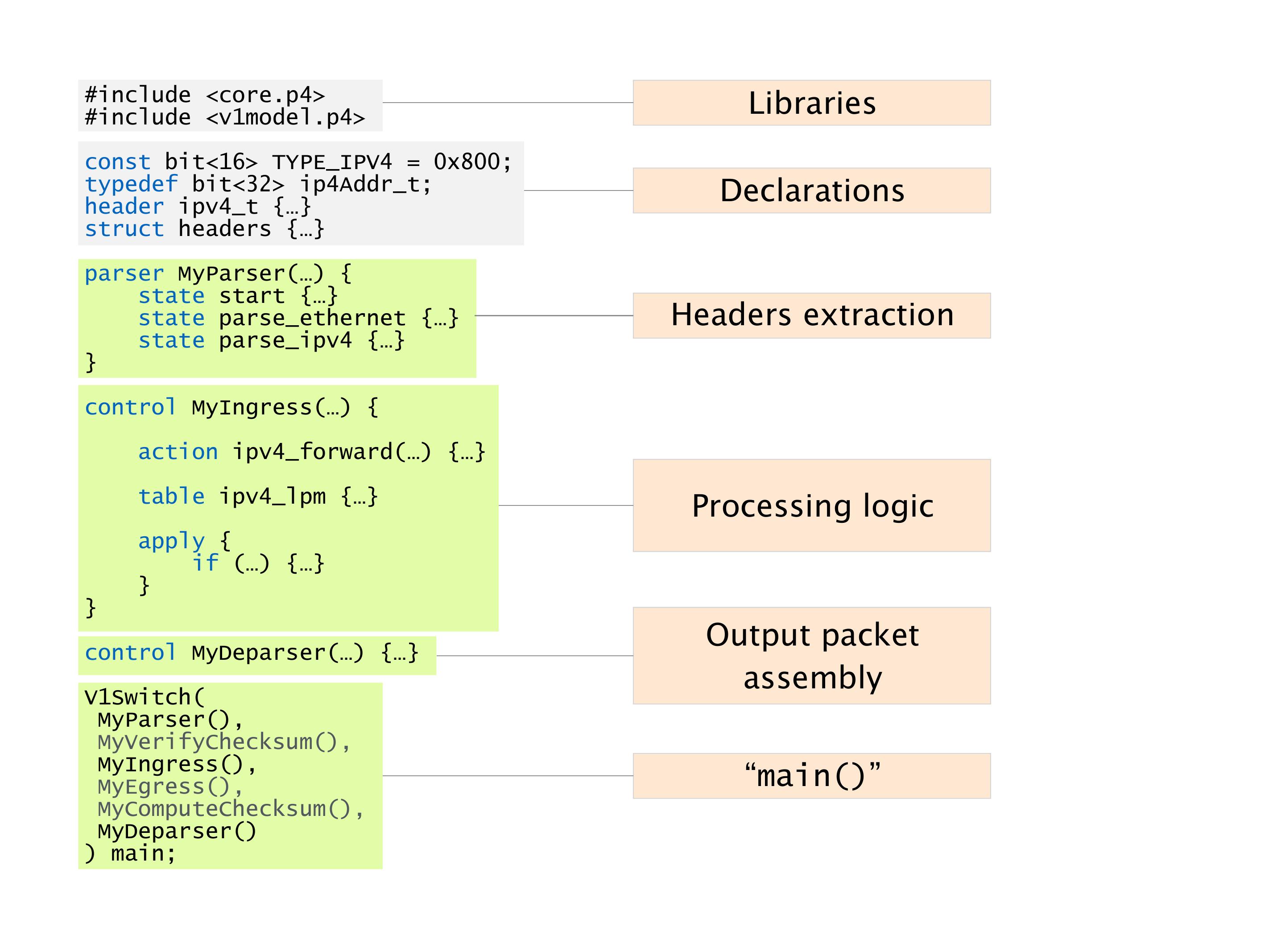This screenshot has height=952, width=1269.
Task: Click the ') main;' line
Action: click(x=130, y=854)
